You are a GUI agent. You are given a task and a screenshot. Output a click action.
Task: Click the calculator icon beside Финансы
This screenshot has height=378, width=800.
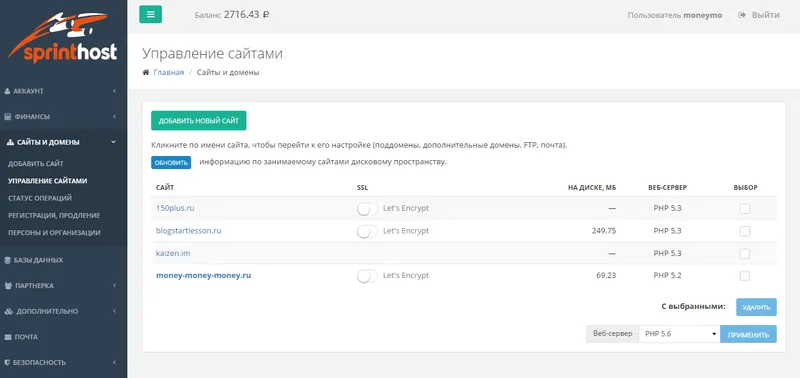pos(7,117)
